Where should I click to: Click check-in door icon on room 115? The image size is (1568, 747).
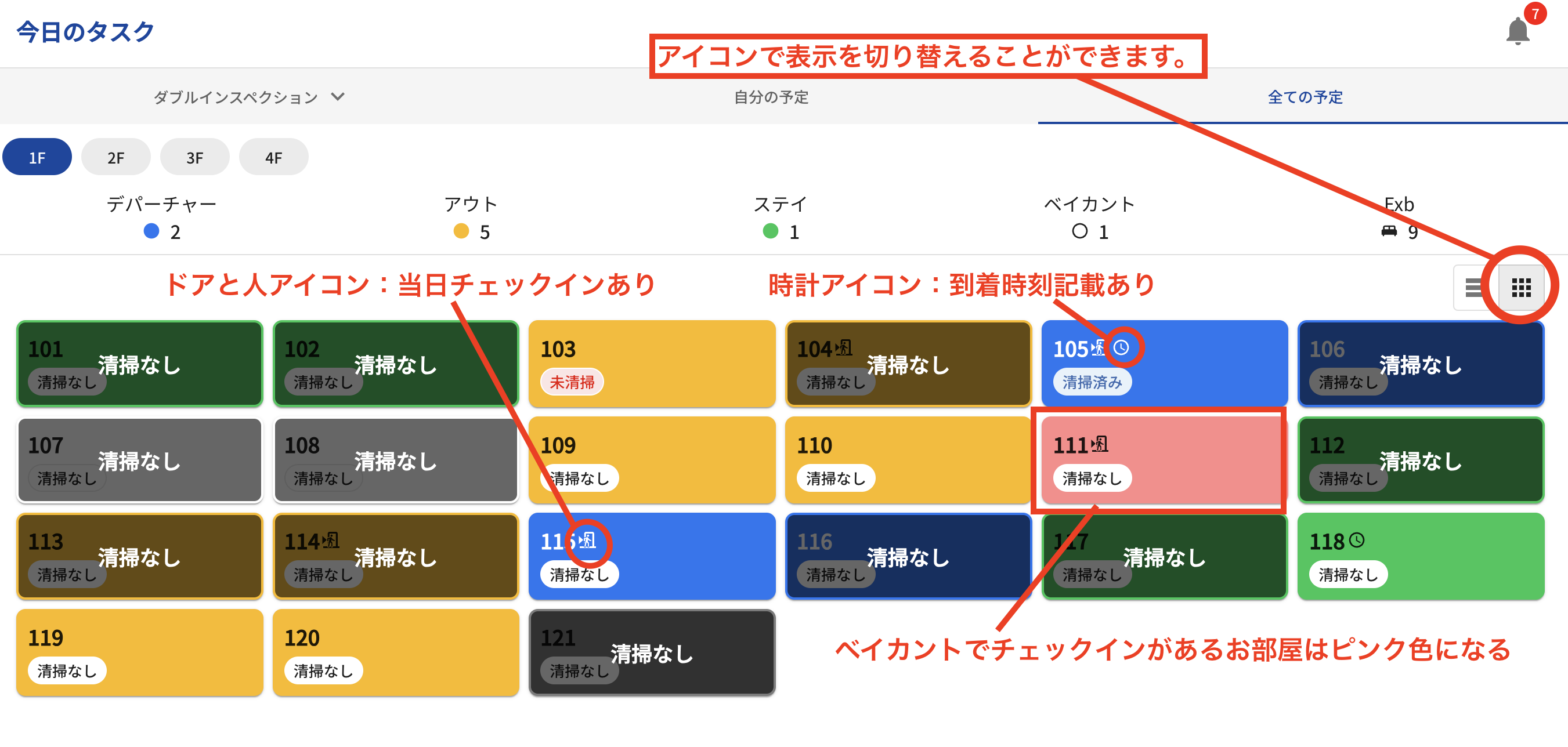click(x=587, y=540)
